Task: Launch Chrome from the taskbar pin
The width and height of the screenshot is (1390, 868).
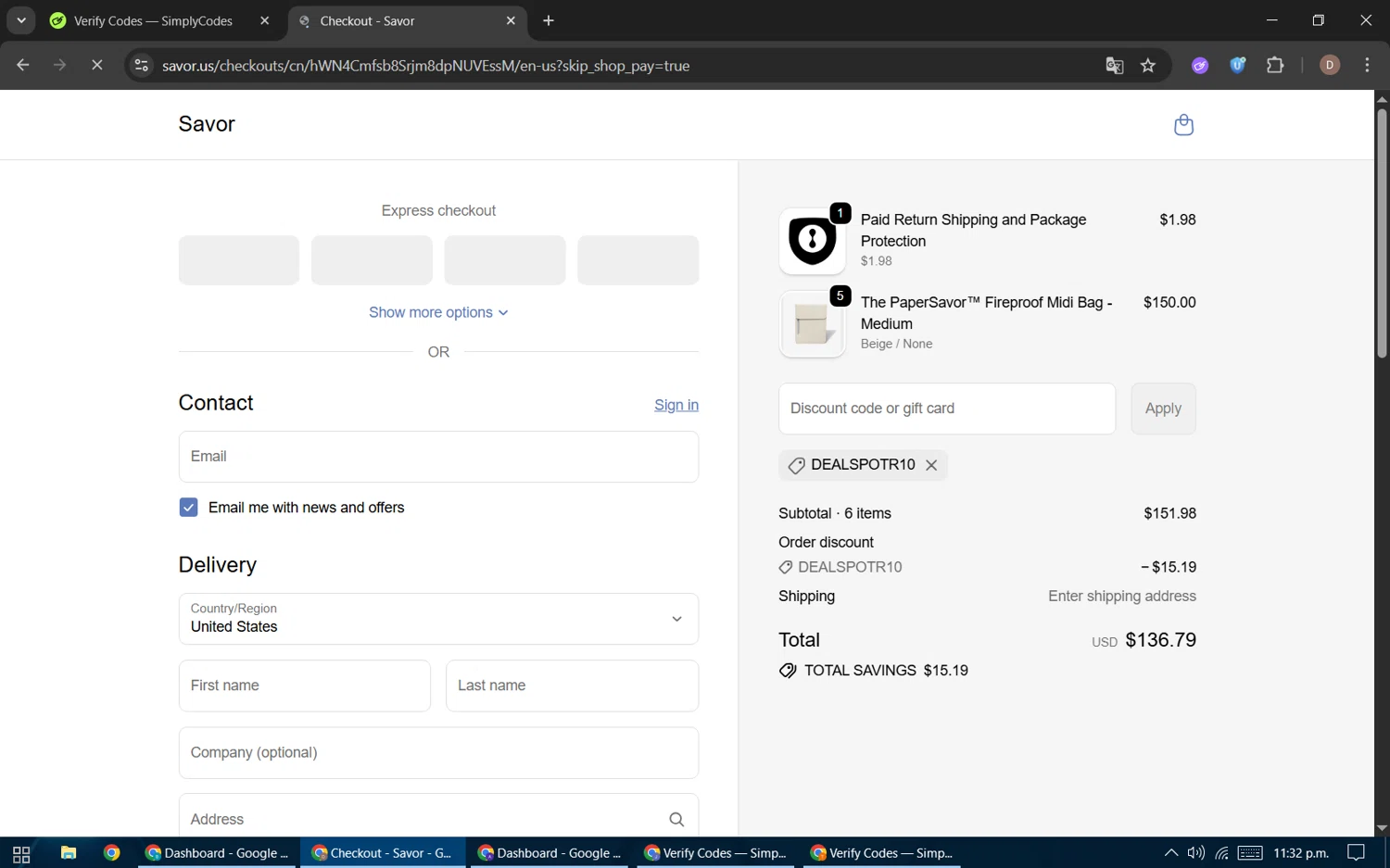Action: [x=112, y=853]
